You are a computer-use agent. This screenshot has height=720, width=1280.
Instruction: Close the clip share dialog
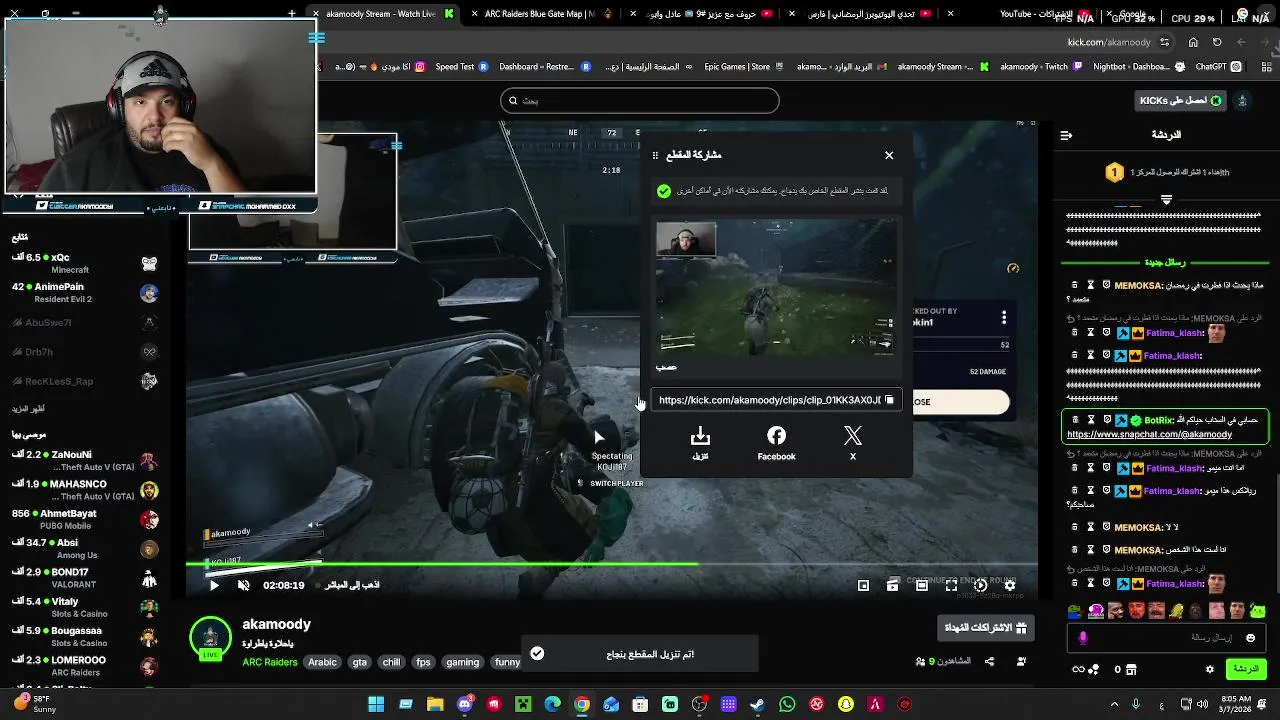click(x=889, y=155)
